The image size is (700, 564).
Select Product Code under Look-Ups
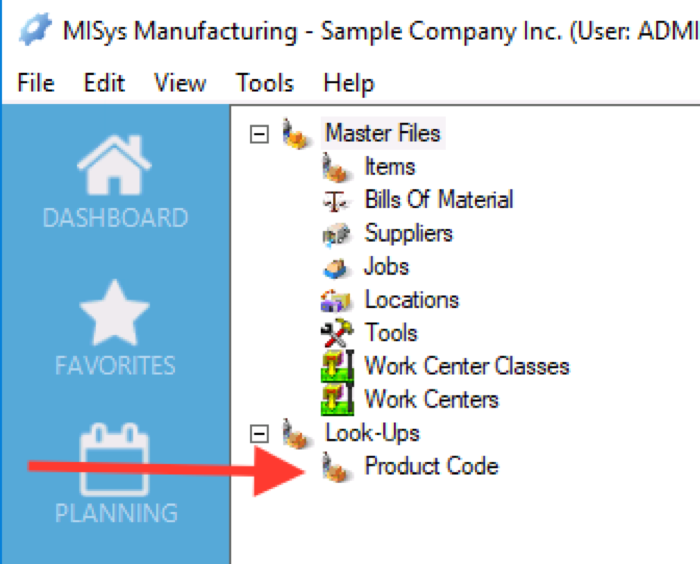[x=431, y=466]
